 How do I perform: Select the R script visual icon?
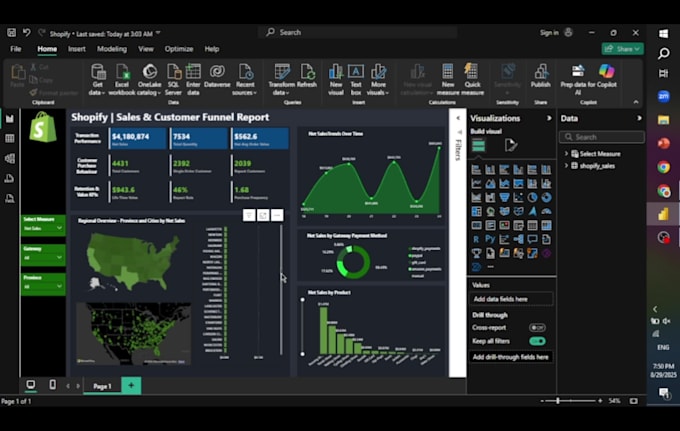[x=476, y=239]
